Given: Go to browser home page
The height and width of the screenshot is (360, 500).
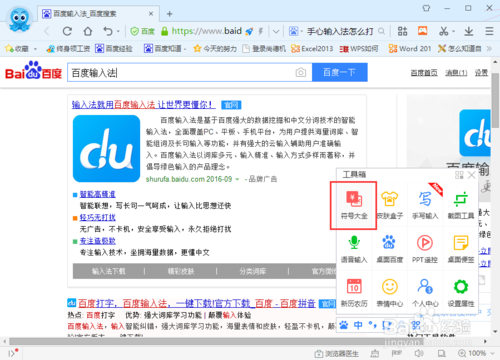Looking at the screenshot, I should (88, 31).
